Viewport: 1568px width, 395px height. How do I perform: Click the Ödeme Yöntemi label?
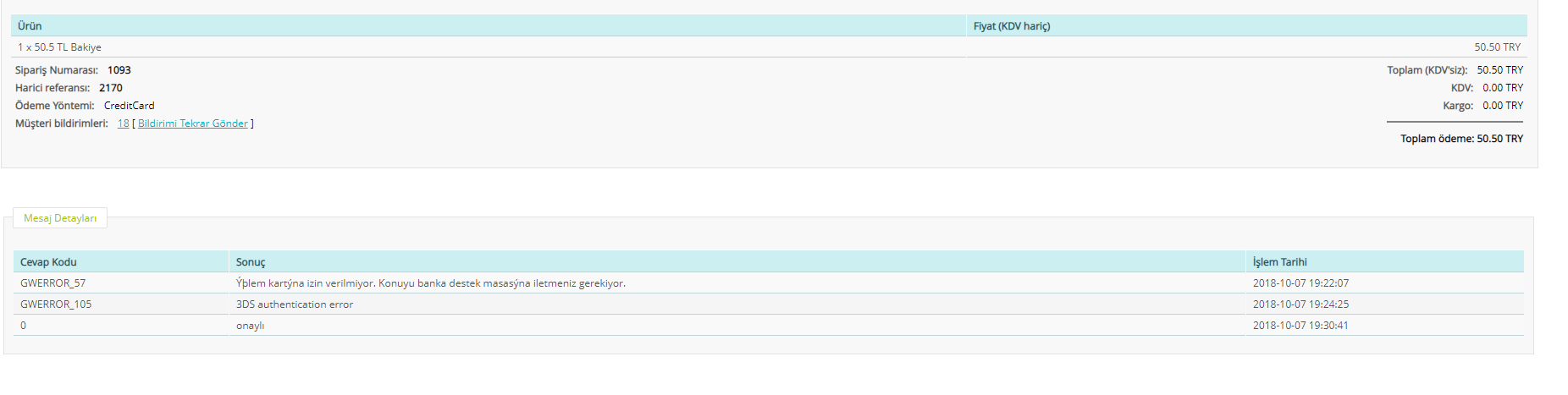[55, 106]
